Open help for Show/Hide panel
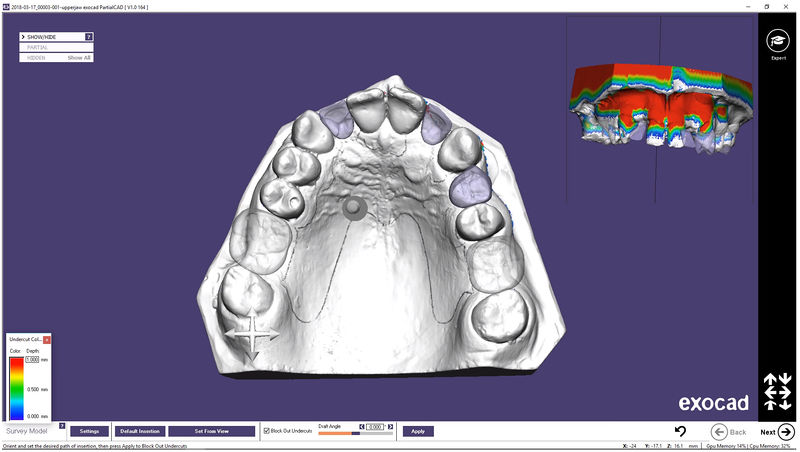The width and height of the screenshot is (800, 452). tap(89, 37)
